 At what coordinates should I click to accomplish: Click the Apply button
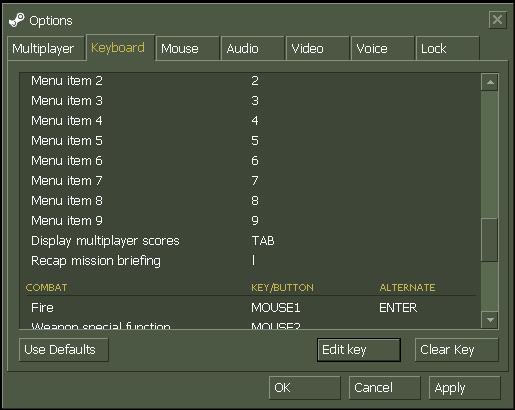(x=465, y=388)
